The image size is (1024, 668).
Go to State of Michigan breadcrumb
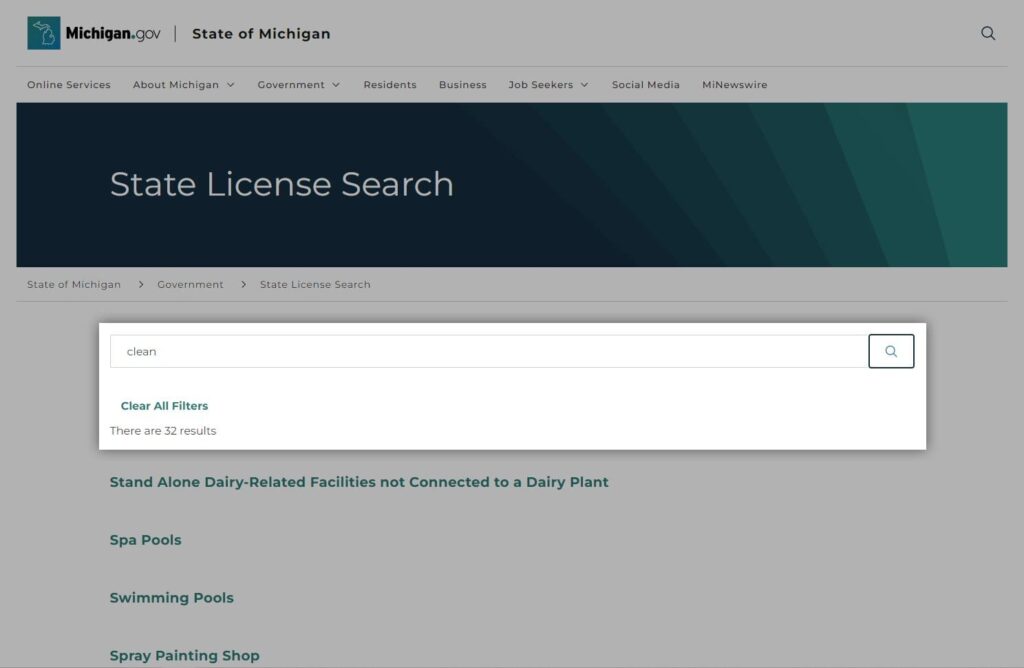[x=73, y=284]
